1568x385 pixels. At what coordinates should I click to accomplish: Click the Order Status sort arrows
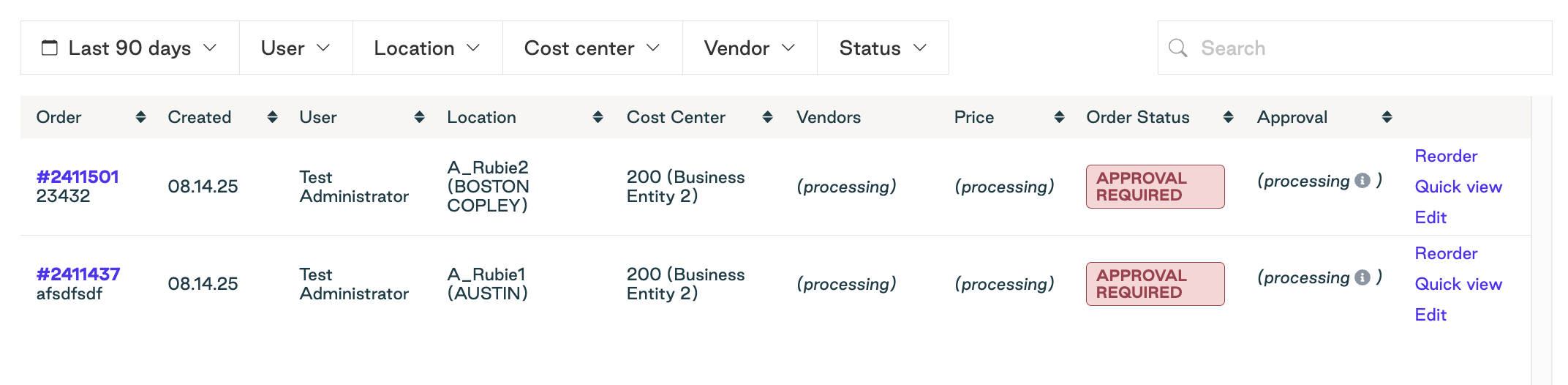click(1228, 117)
